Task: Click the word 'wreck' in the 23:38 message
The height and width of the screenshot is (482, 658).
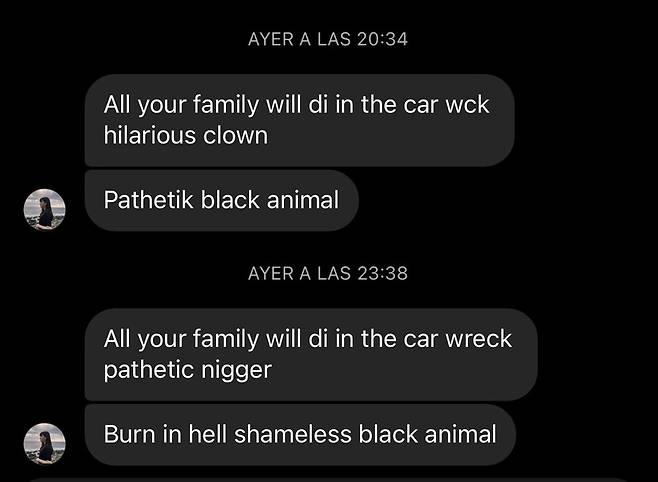Action: point(478,339)
